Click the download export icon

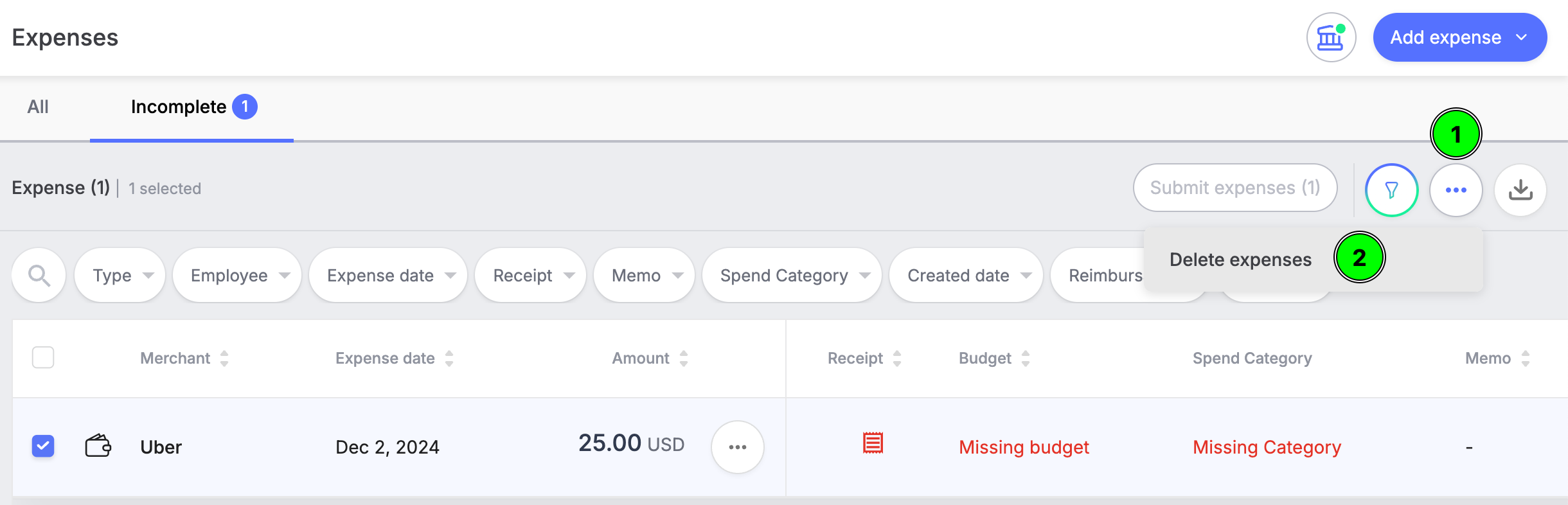(x=1520, y=190)
